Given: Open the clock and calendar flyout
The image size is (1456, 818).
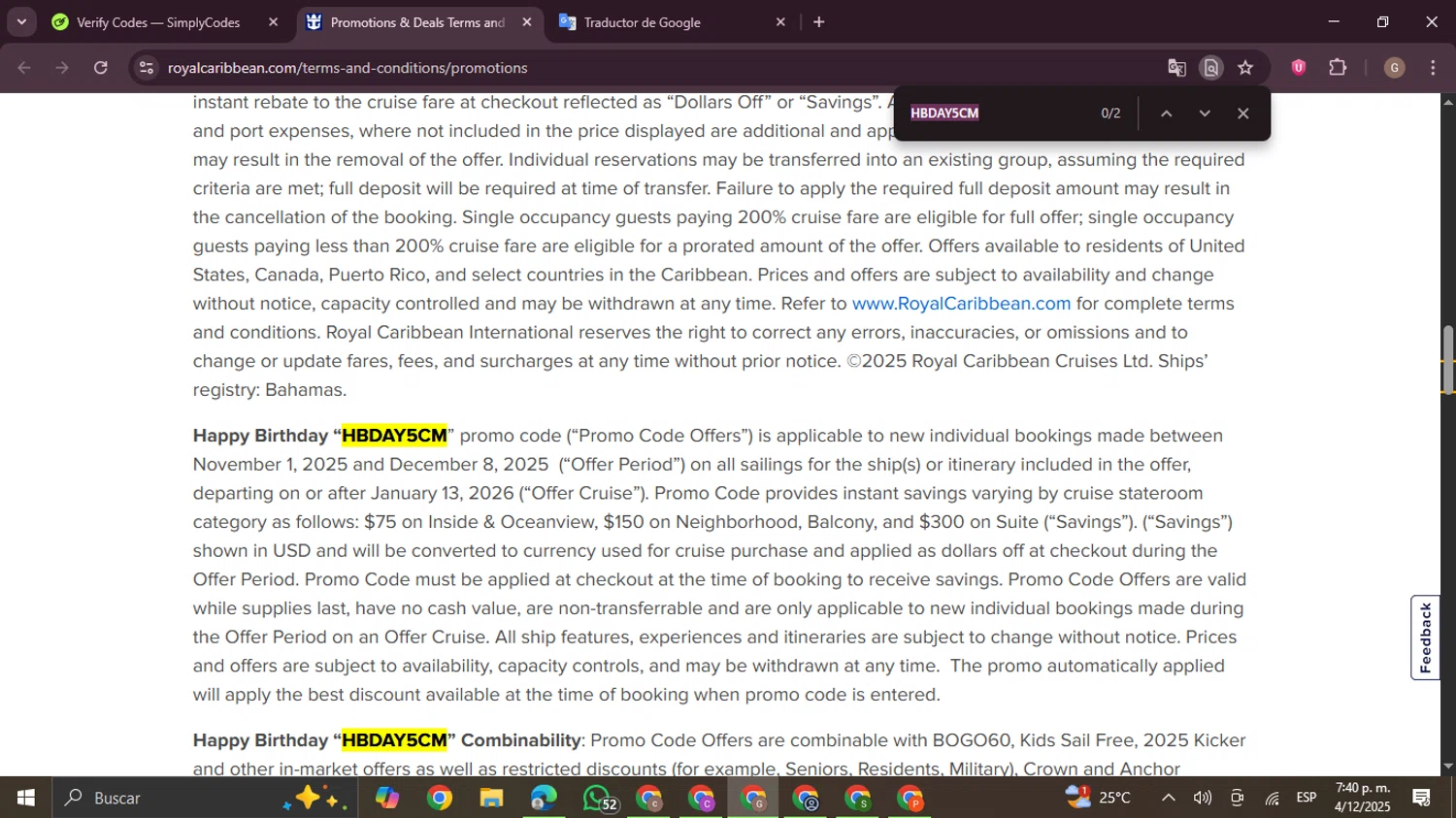Looking at the screenshot, I should 1363,798.
